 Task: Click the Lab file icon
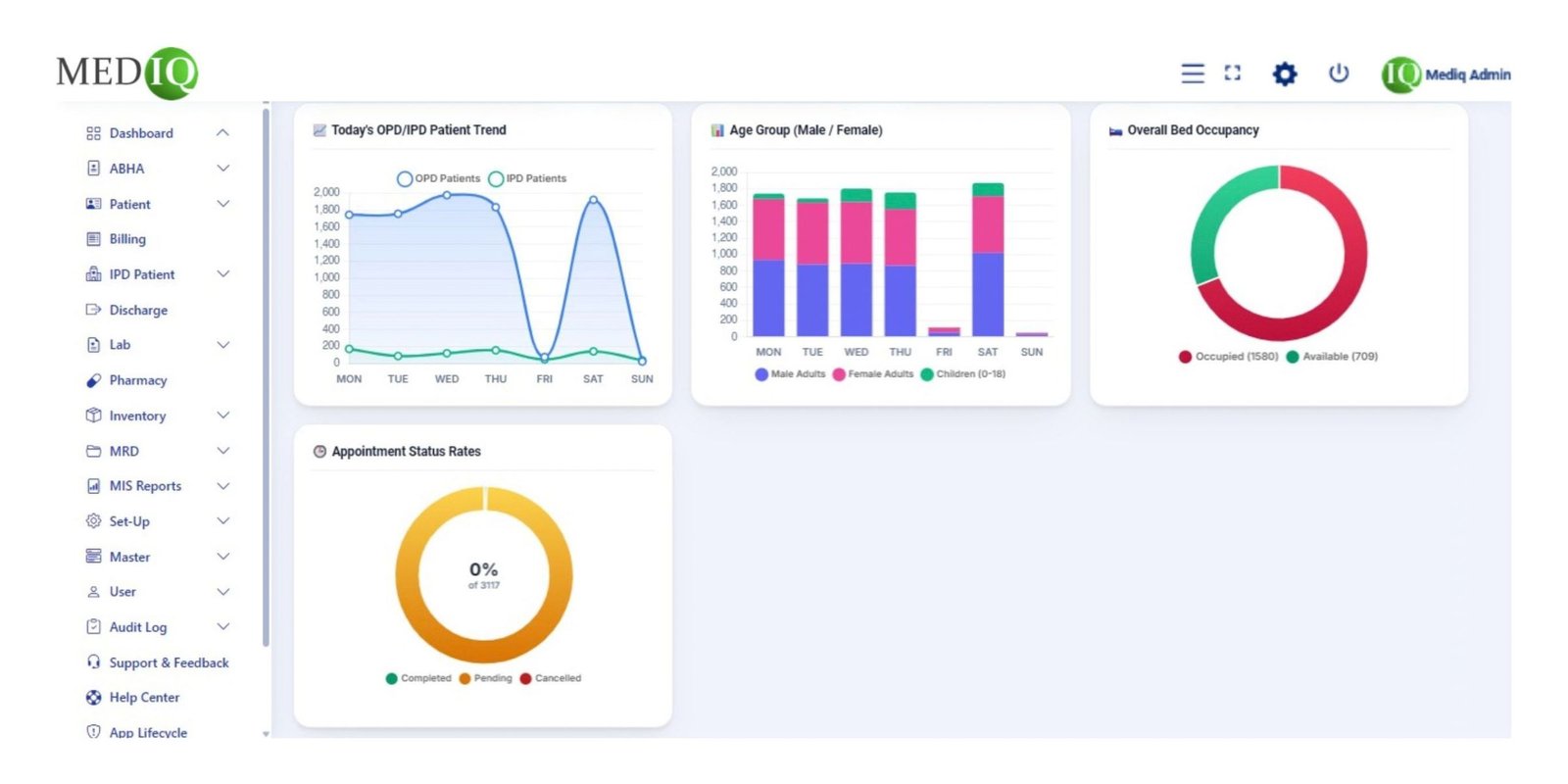click(93, 345)
